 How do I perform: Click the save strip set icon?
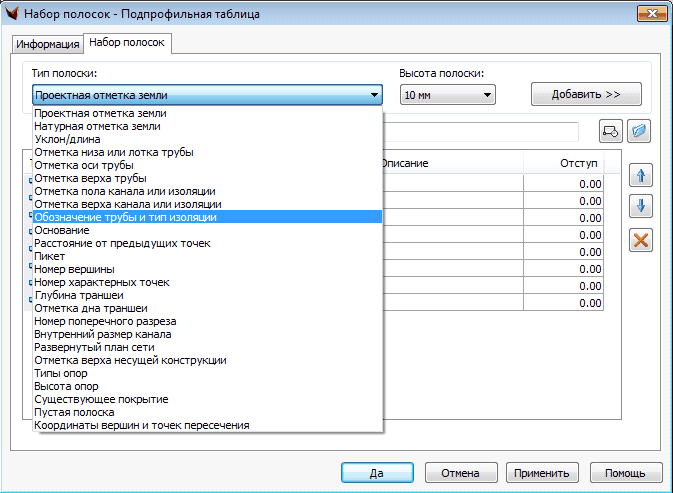[x=610, y=132]
